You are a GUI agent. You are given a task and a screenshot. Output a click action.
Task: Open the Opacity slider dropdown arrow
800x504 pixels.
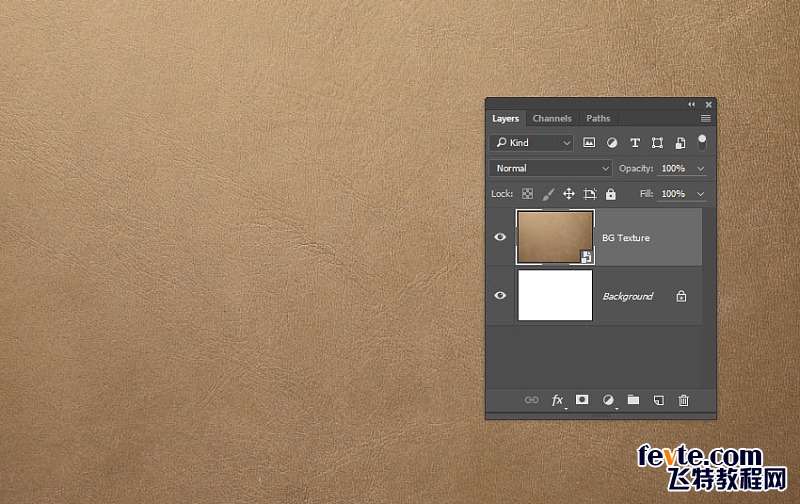701,169
